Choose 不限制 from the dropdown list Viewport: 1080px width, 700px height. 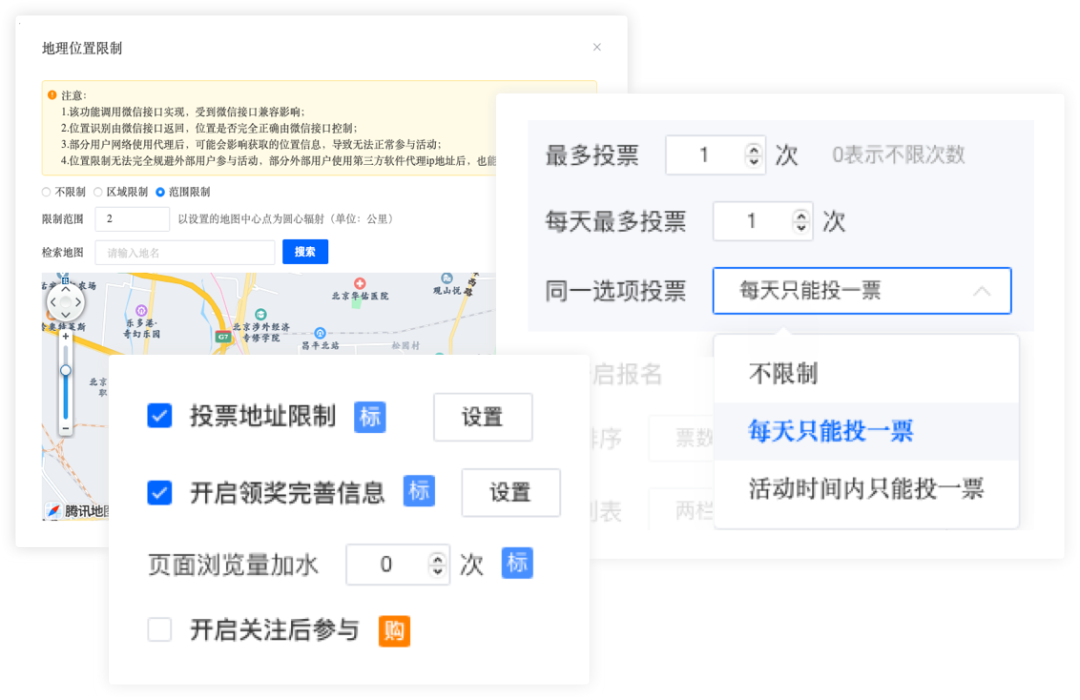tap(866, 374)
